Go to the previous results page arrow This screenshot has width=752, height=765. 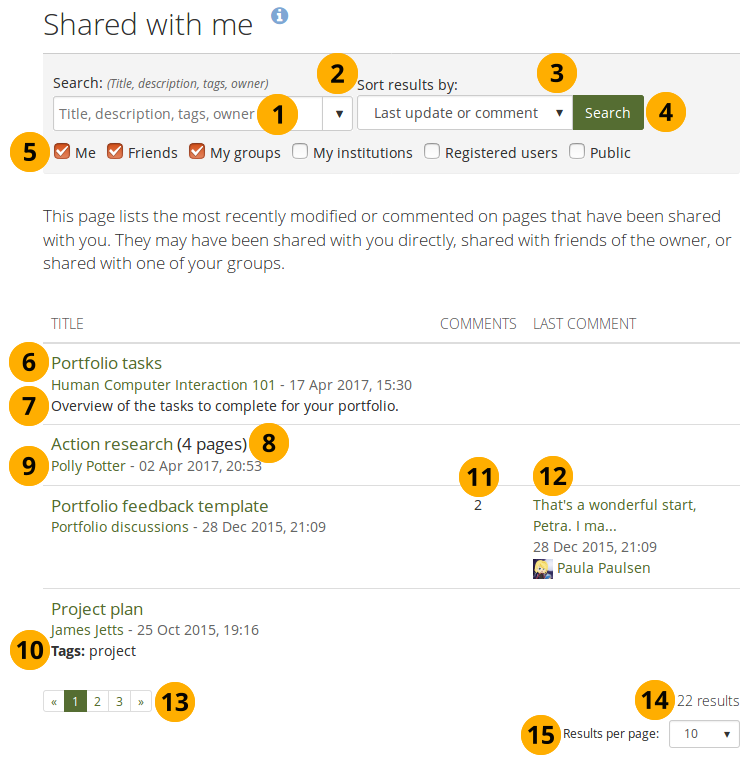coord(54,702)
